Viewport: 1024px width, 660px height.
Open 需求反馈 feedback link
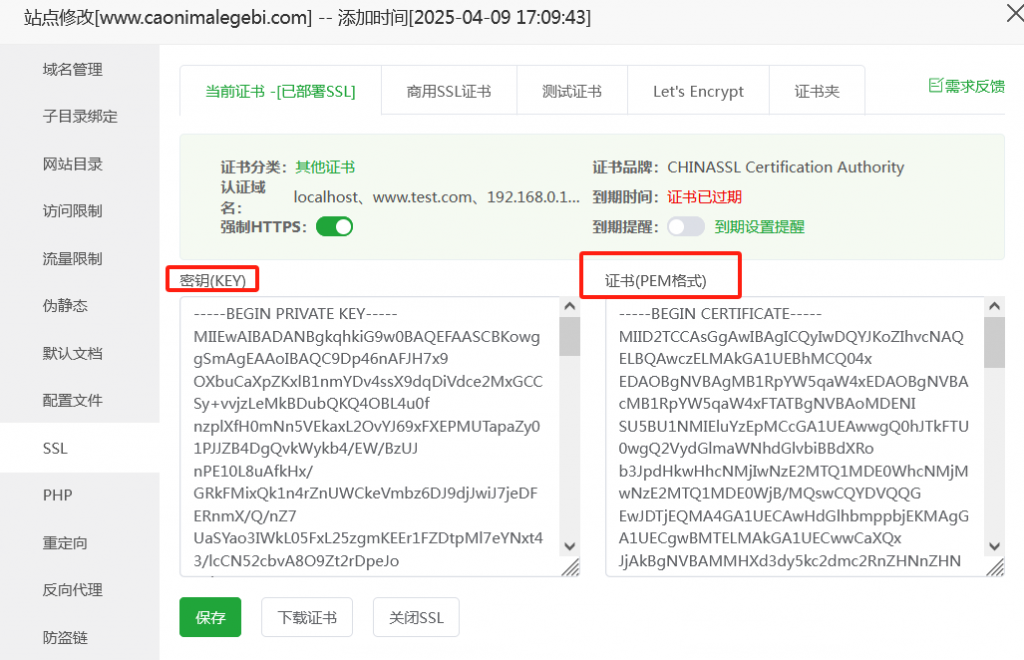(967, 86)
